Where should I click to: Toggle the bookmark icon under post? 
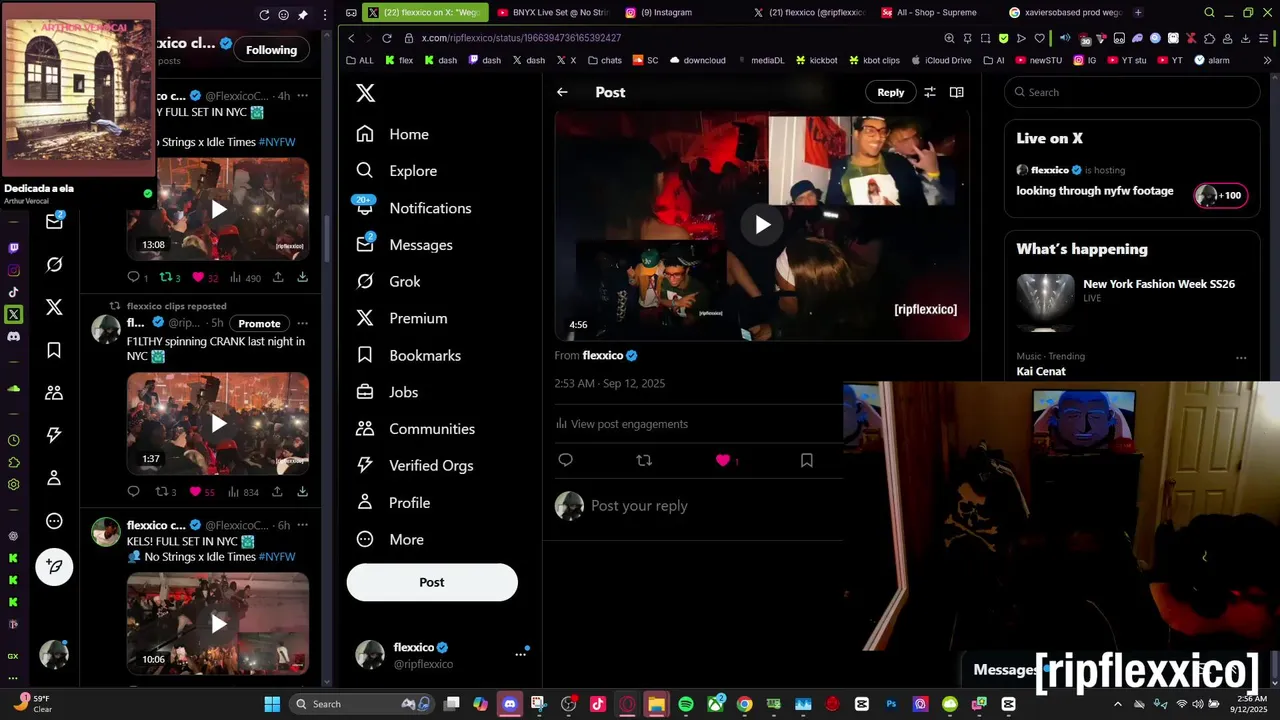[806, 460]
